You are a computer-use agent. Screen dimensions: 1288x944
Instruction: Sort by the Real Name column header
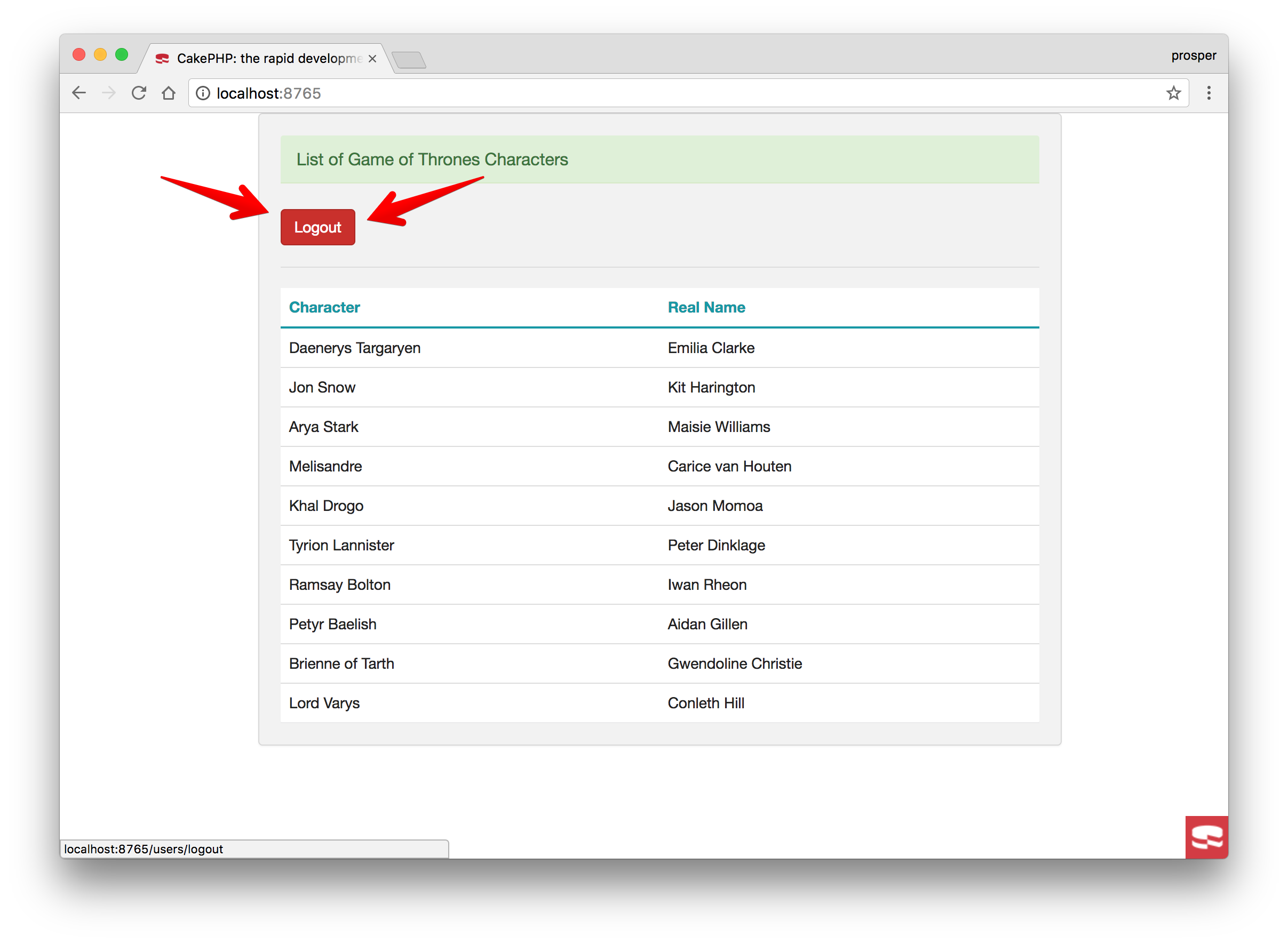pos(706,307)
